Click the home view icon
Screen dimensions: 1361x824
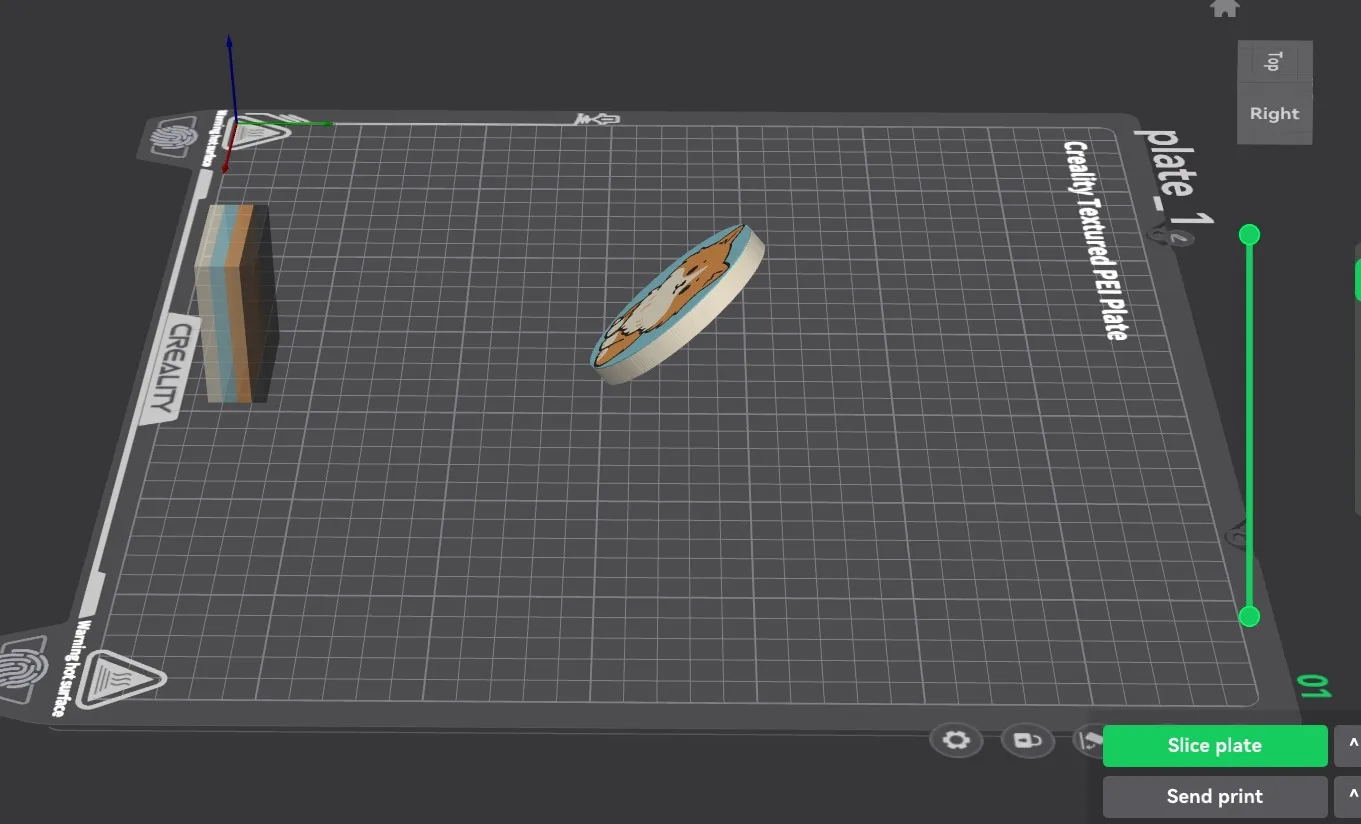tap(1224, 8)
